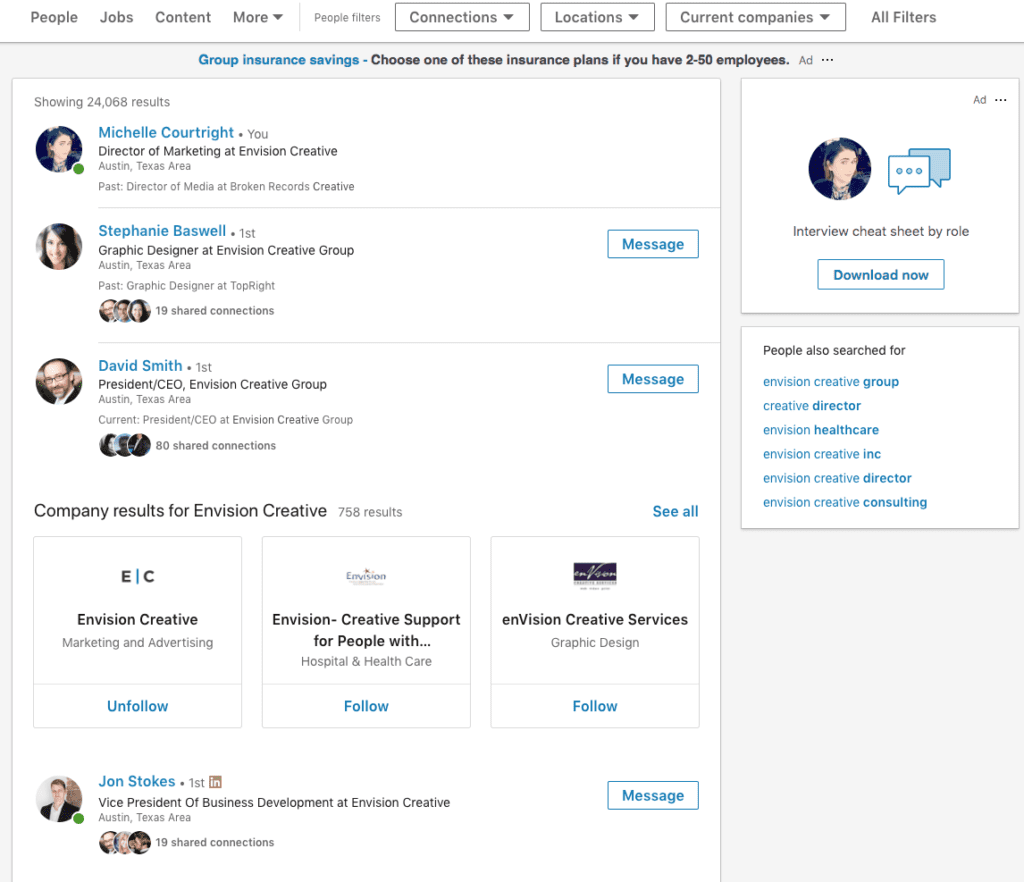Search for envision healthcare
The width and height of the screenshot is (1024, 882).
821,430
